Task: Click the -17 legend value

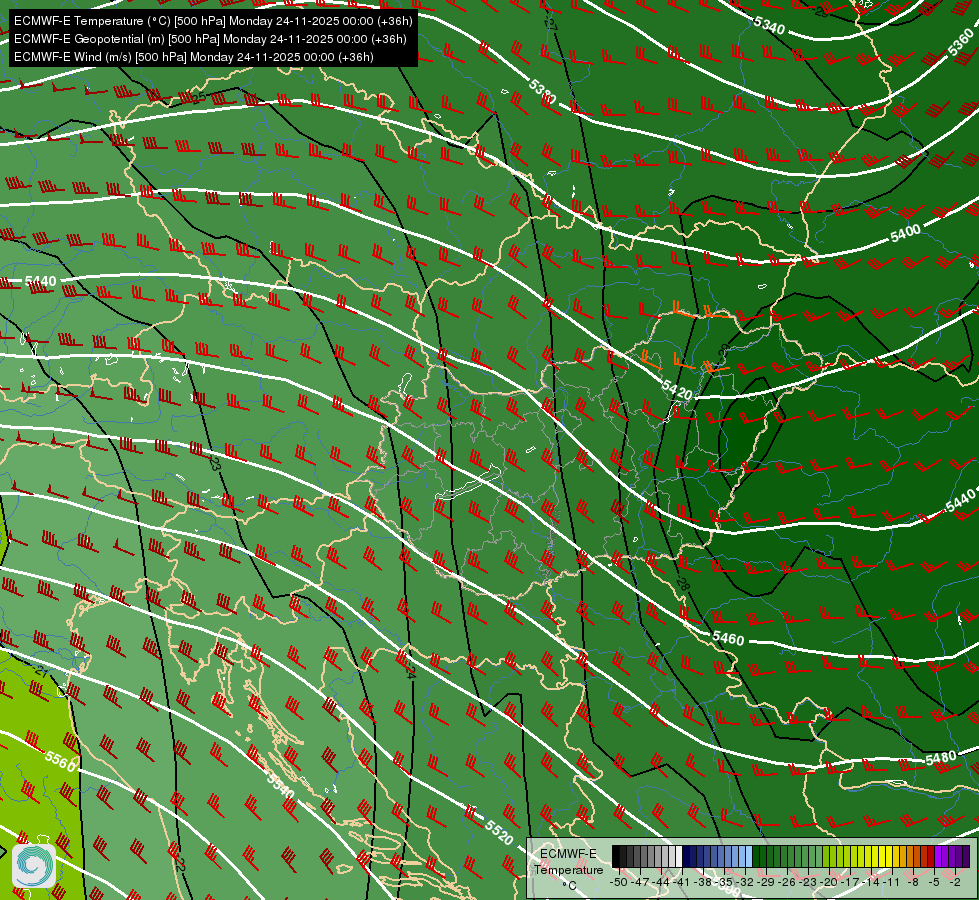Action: [850, 883]
